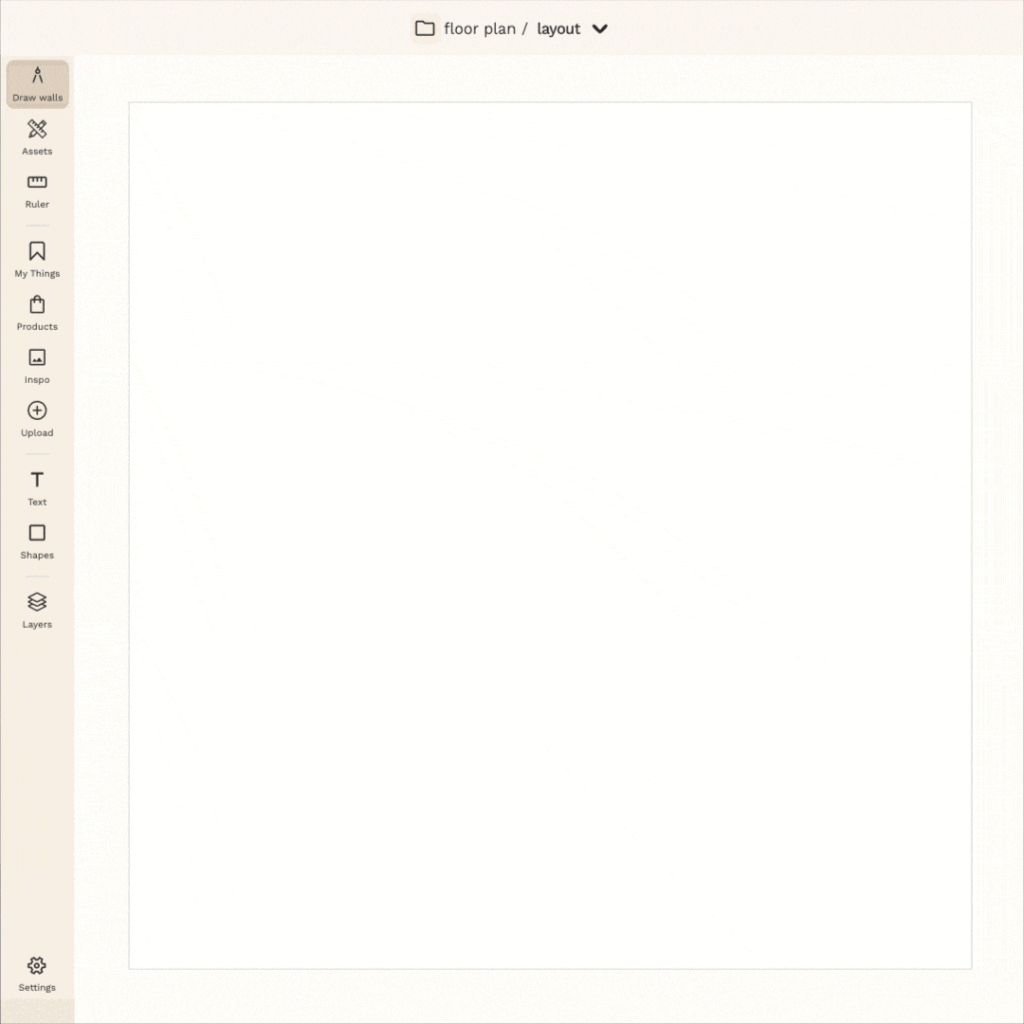Open the Inspo image panel

point(37,358)
